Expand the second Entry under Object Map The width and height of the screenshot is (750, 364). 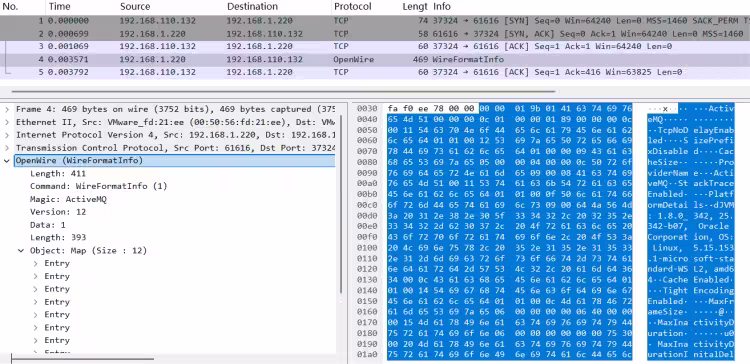click(x=36, y=276)
